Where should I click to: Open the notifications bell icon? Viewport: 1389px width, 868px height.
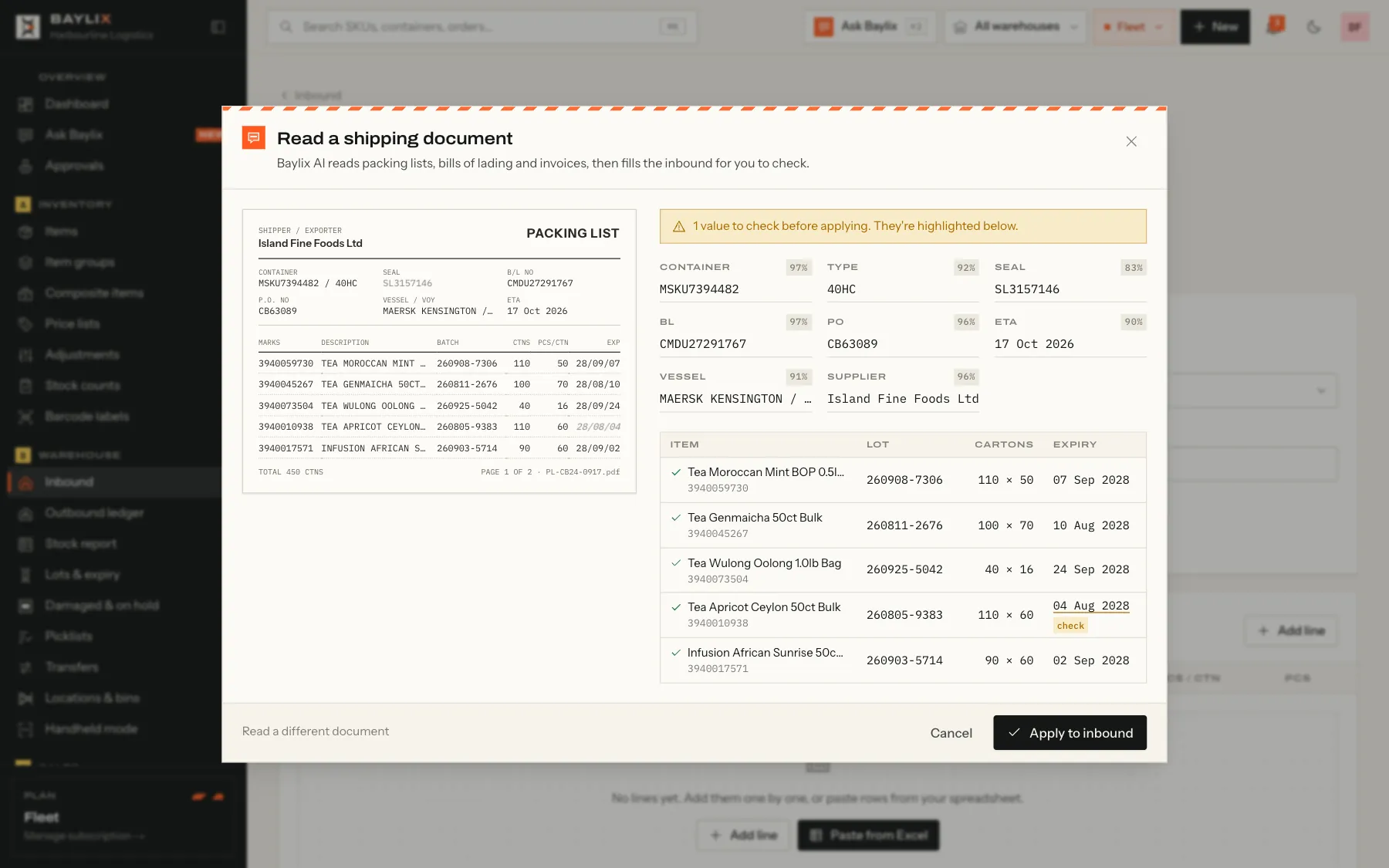click(1275, 26)
